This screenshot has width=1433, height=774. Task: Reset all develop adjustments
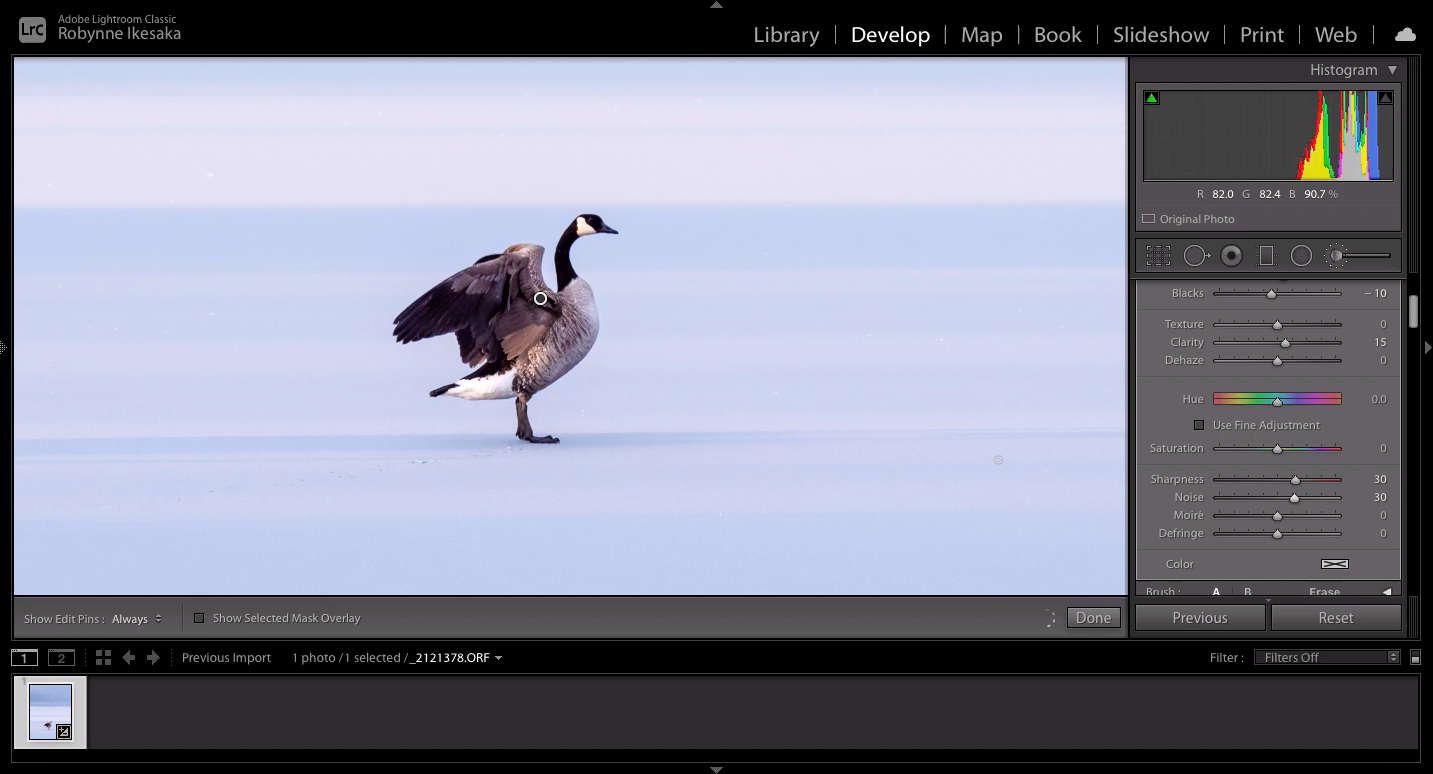1336,617
